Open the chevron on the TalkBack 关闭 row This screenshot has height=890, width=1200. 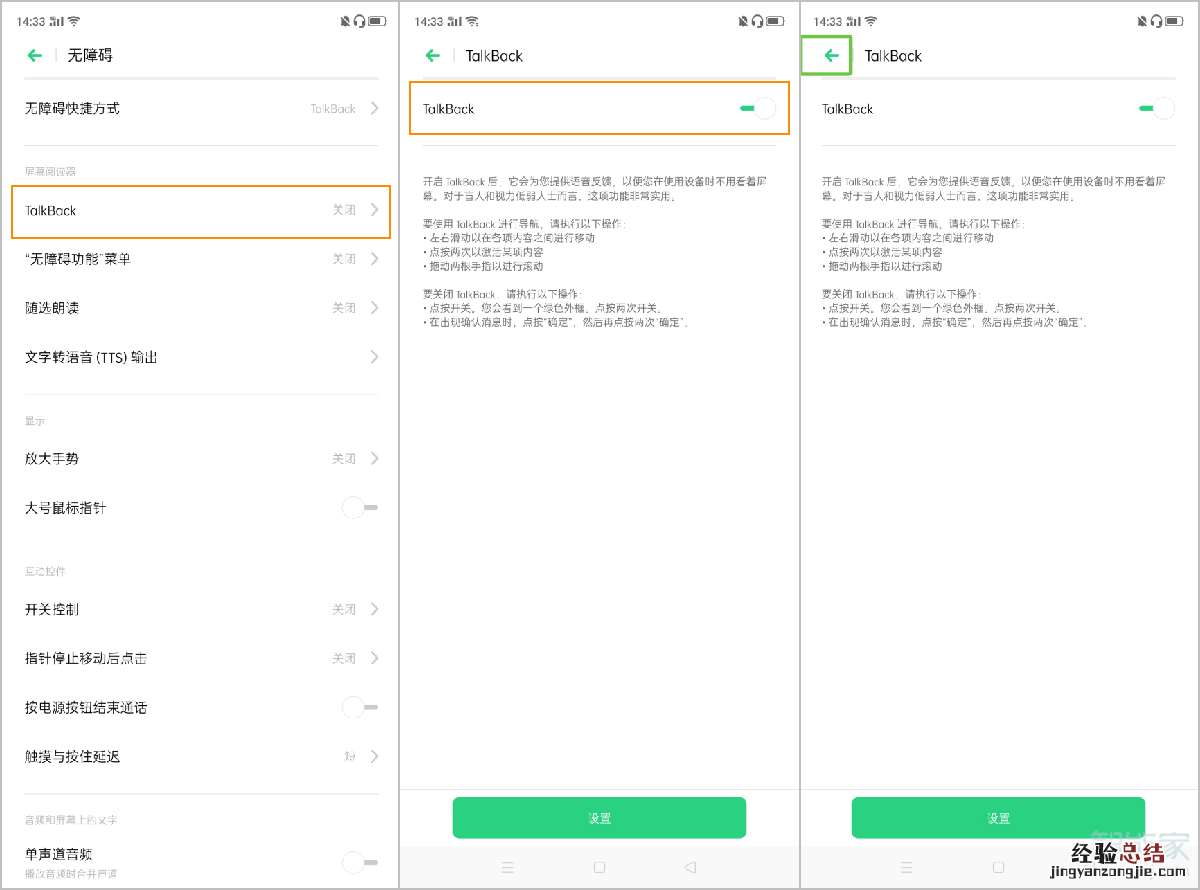pyautogui.click(x=374, y=210)
